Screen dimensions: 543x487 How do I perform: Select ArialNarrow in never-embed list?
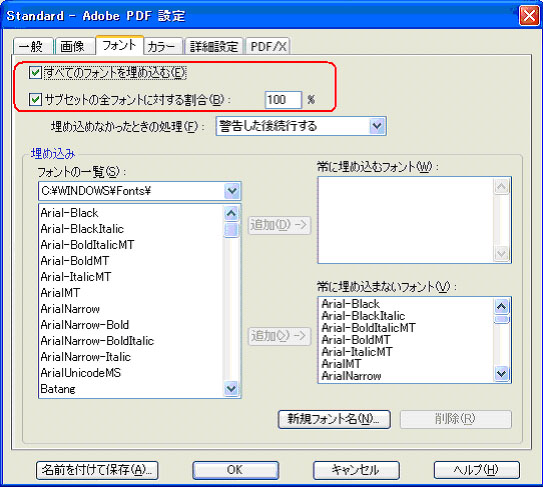351,376
